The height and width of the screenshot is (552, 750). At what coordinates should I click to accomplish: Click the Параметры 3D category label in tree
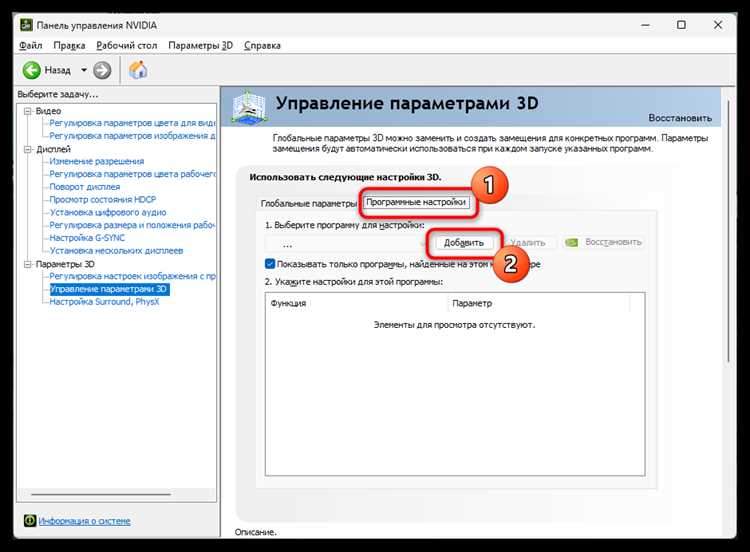(x=65, y=264)
